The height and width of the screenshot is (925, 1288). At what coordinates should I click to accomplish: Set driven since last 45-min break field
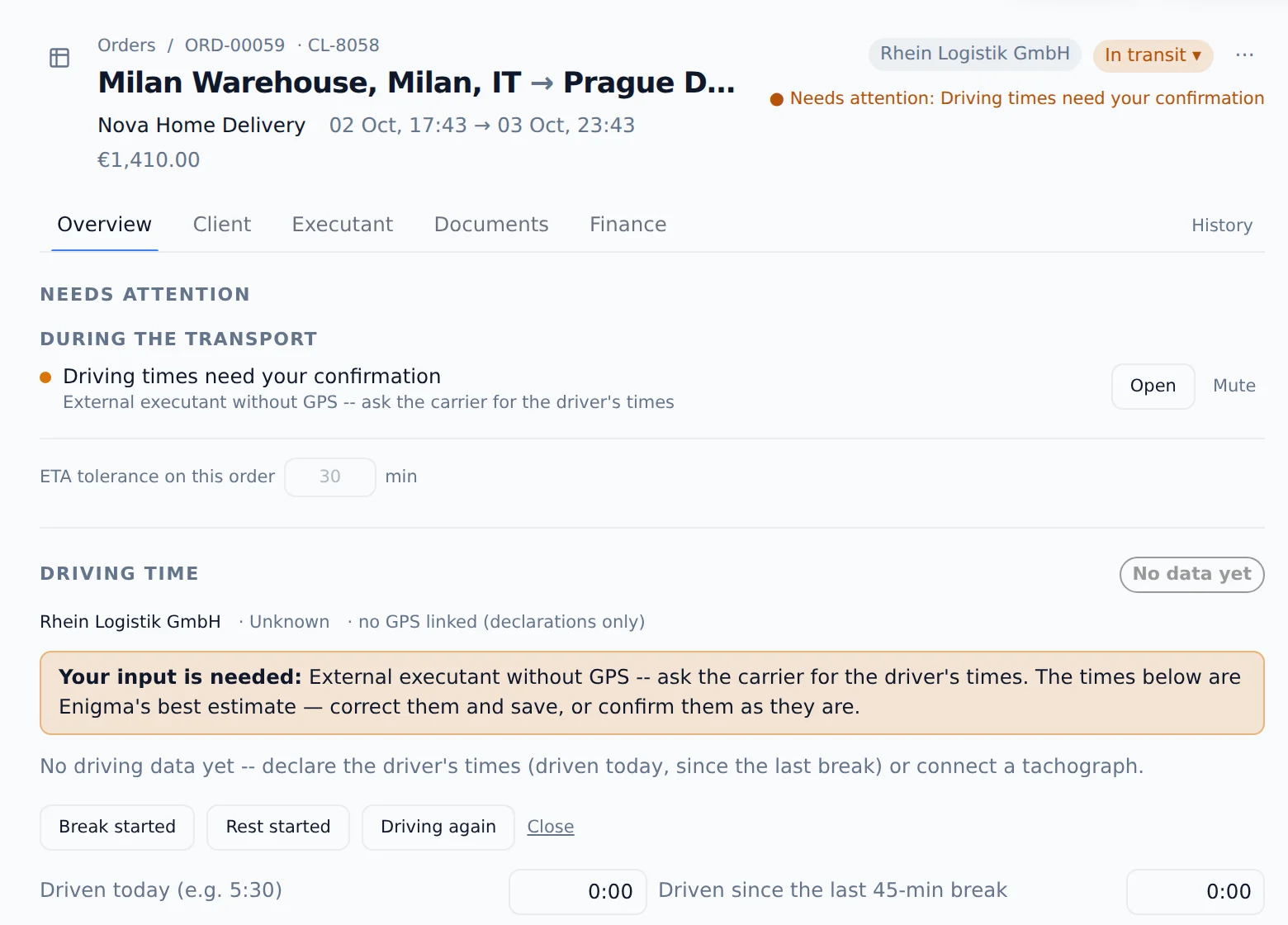point(1196,891)
